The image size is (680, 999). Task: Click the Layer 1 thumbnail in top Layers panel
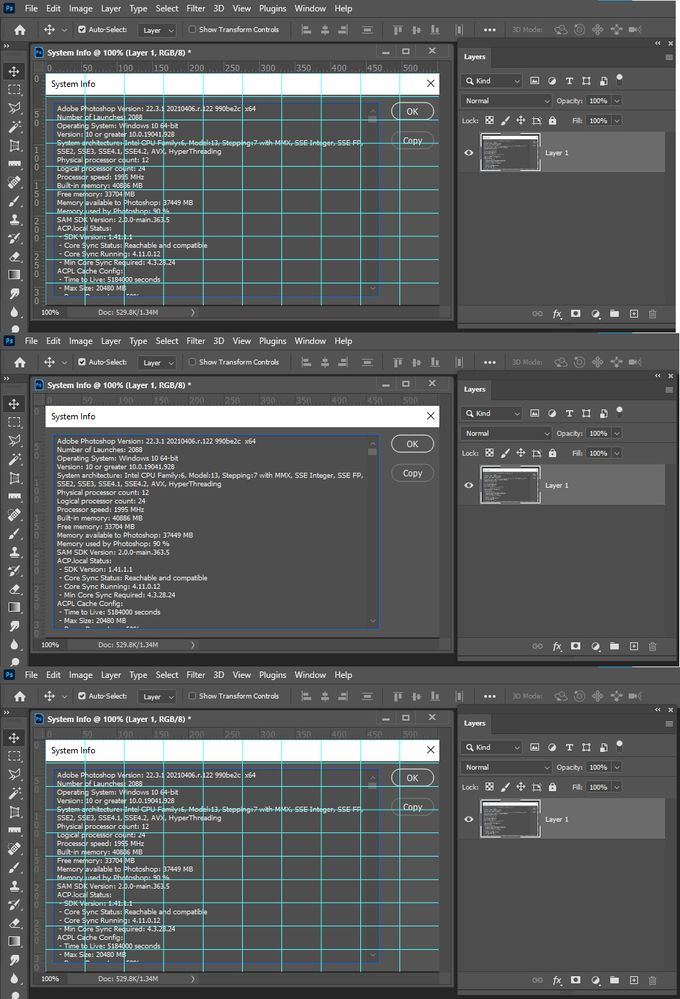pyautogui.click(x=510, y=153)
